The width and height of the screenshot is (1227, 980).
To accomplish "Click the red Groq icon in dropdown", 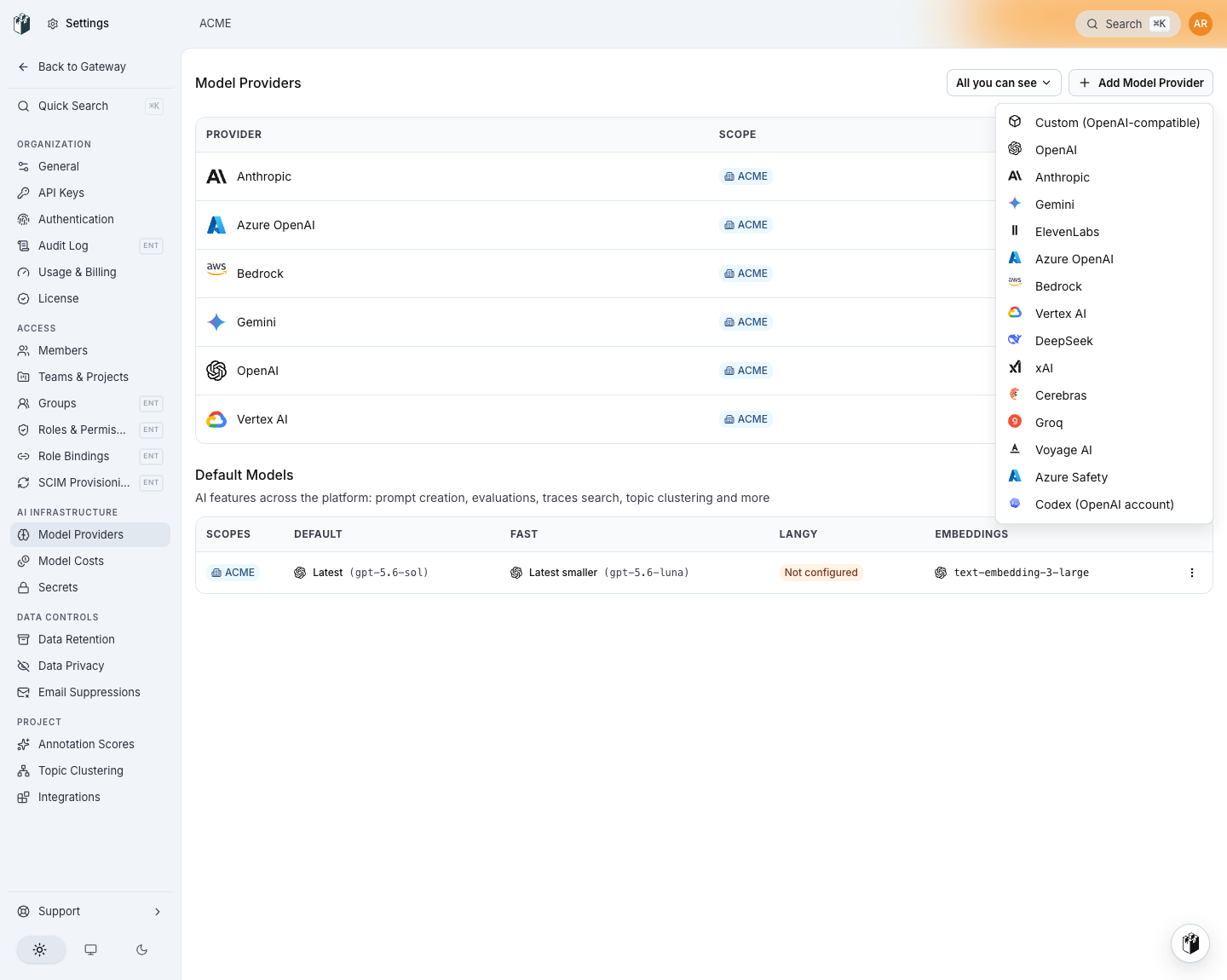I will coord(1015,422).
